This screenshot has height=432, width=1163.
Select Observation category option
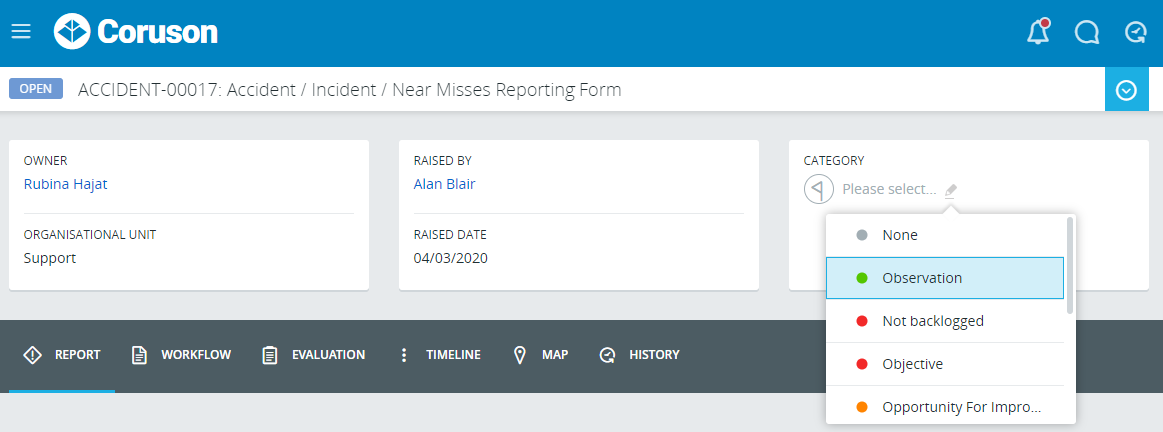click(945, 278)
